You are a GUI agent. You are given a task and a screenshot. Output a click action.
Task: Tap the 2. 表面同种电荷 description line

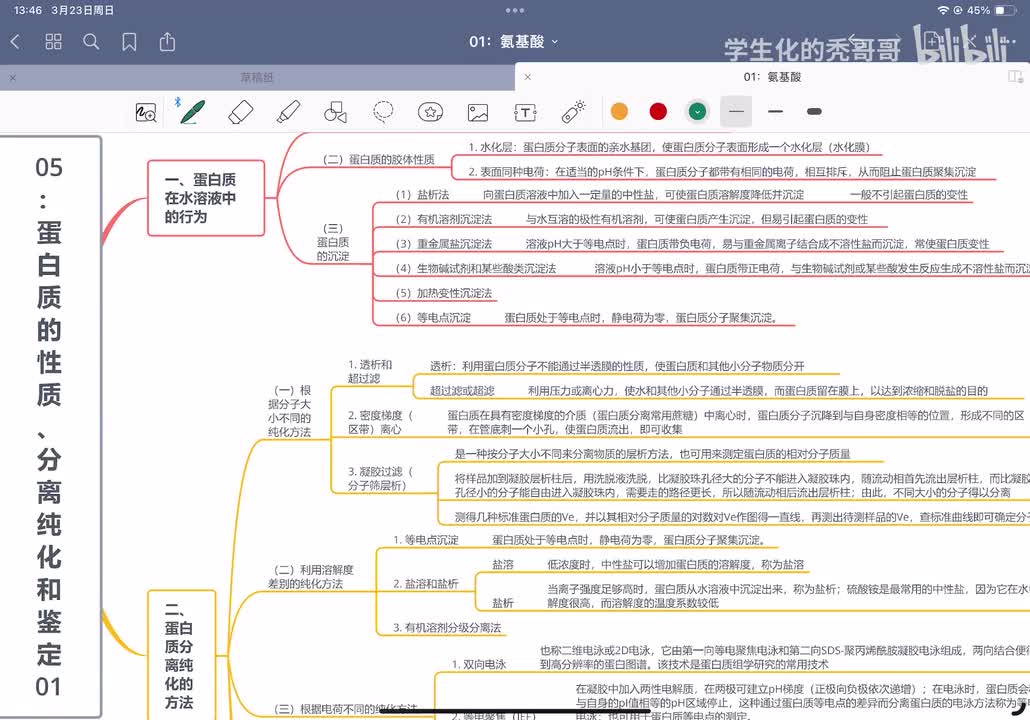[722, 172]
